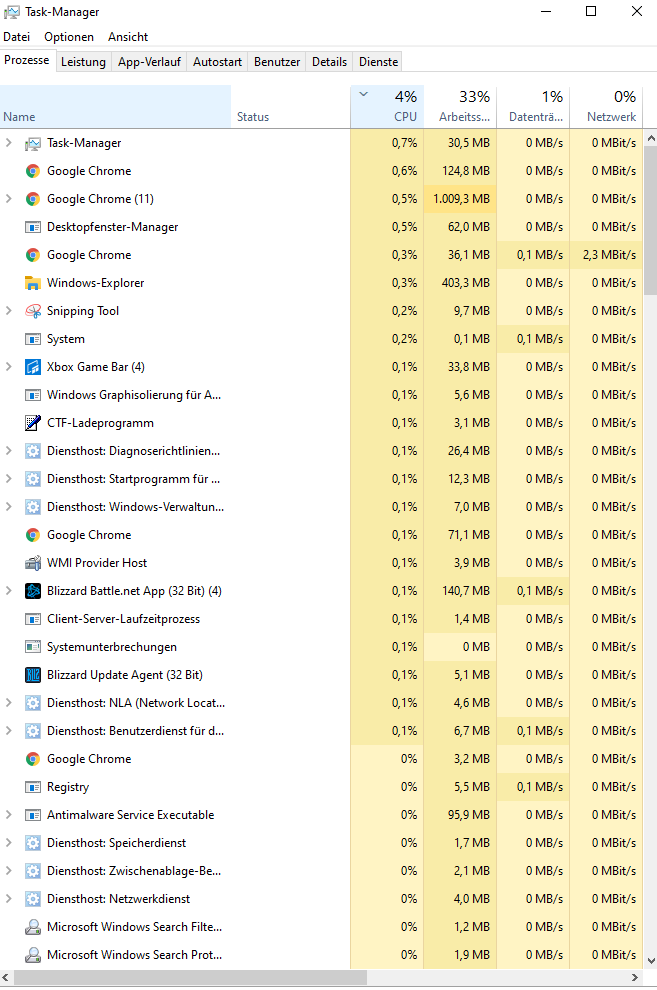Sort by the Netzwerk column header
The width and height of the screenshot is (657, 990).
click(606, 107)
